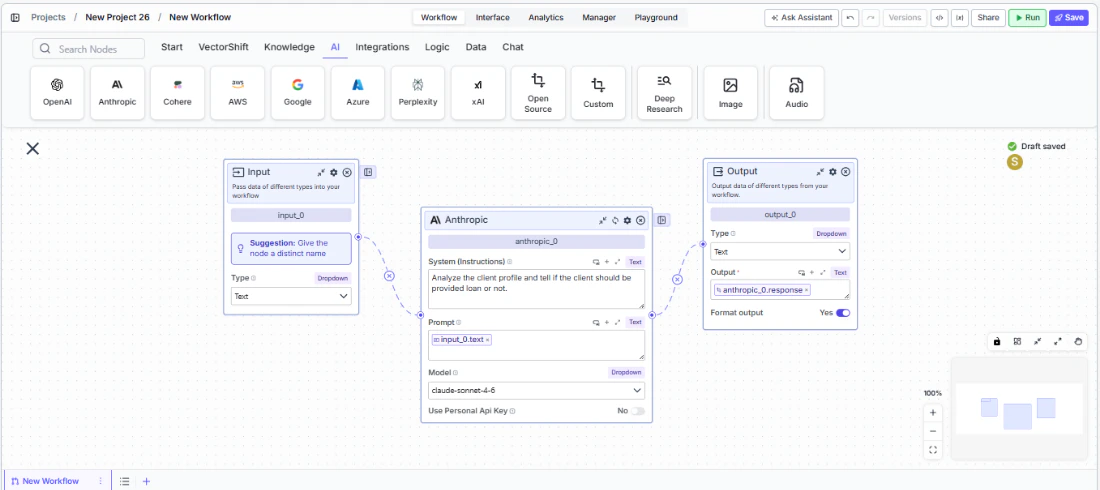This screenshot has width=1100, height=490.
Task: Toggle Use Personal Api Key switch
Action: point(638,411)
